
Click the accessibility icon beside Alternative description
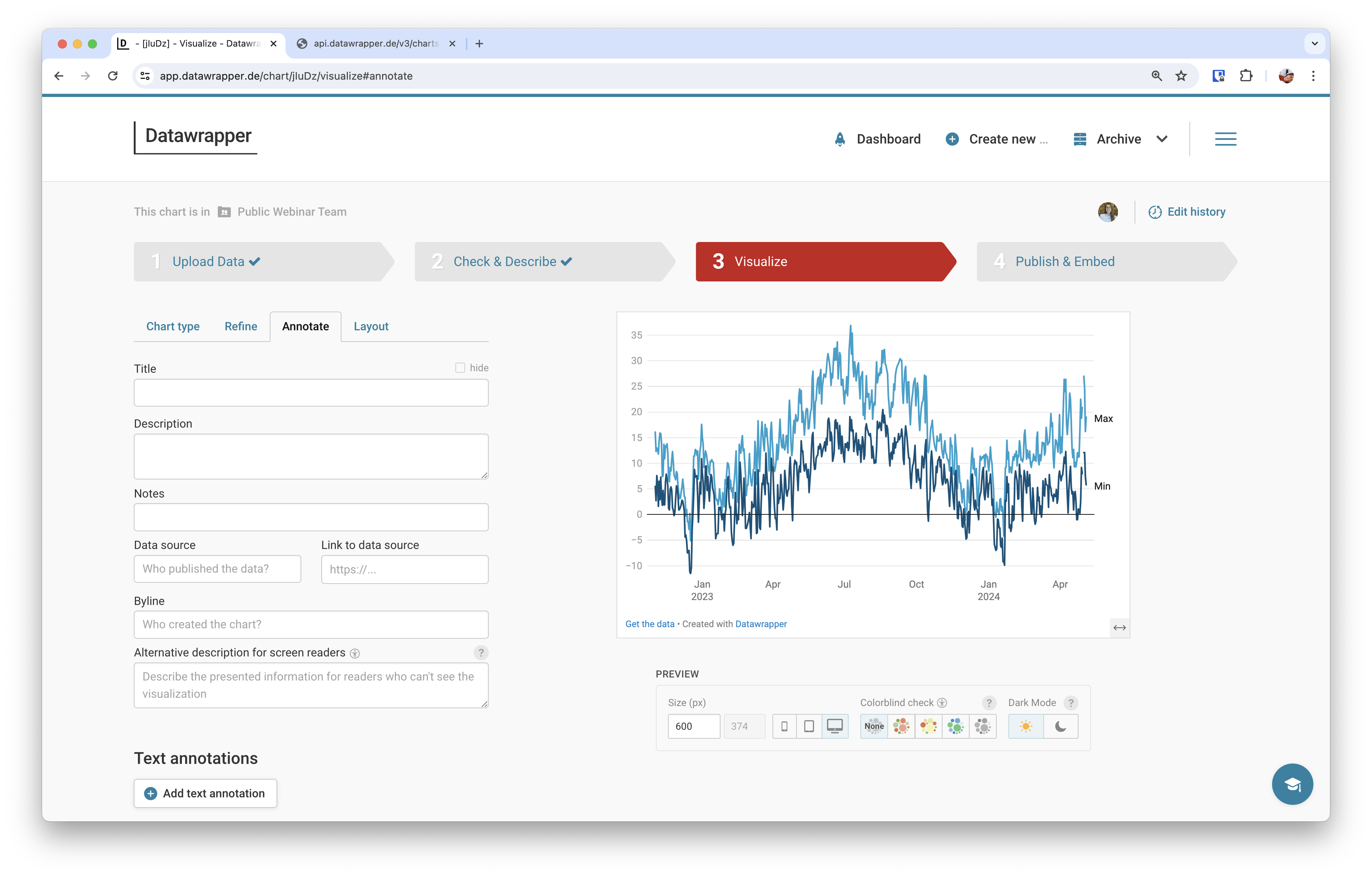pyautogui.click(x=354, y=654)
